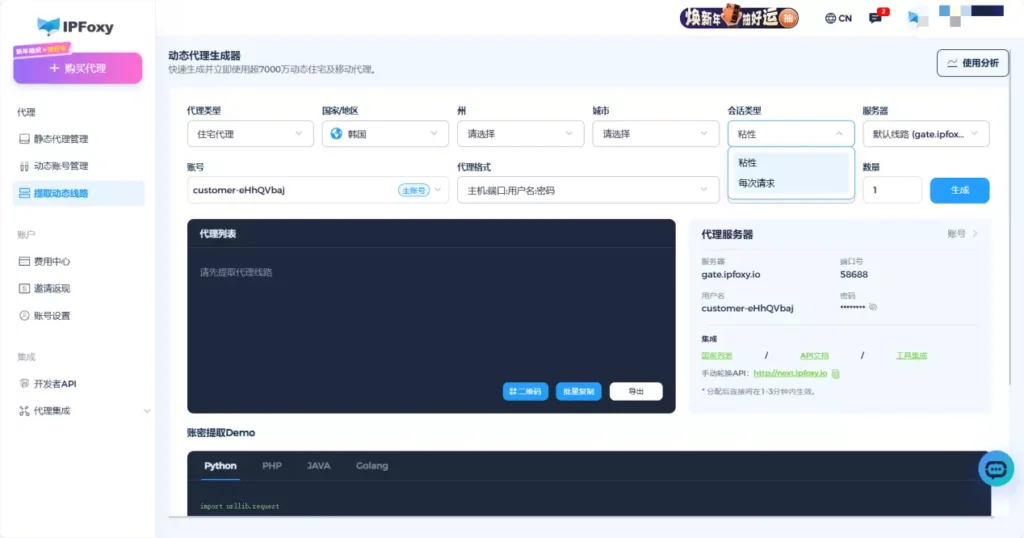The image size is (1024, 538).
Task: Click the New Year lucky draw banner
Action: click(739, 17)
